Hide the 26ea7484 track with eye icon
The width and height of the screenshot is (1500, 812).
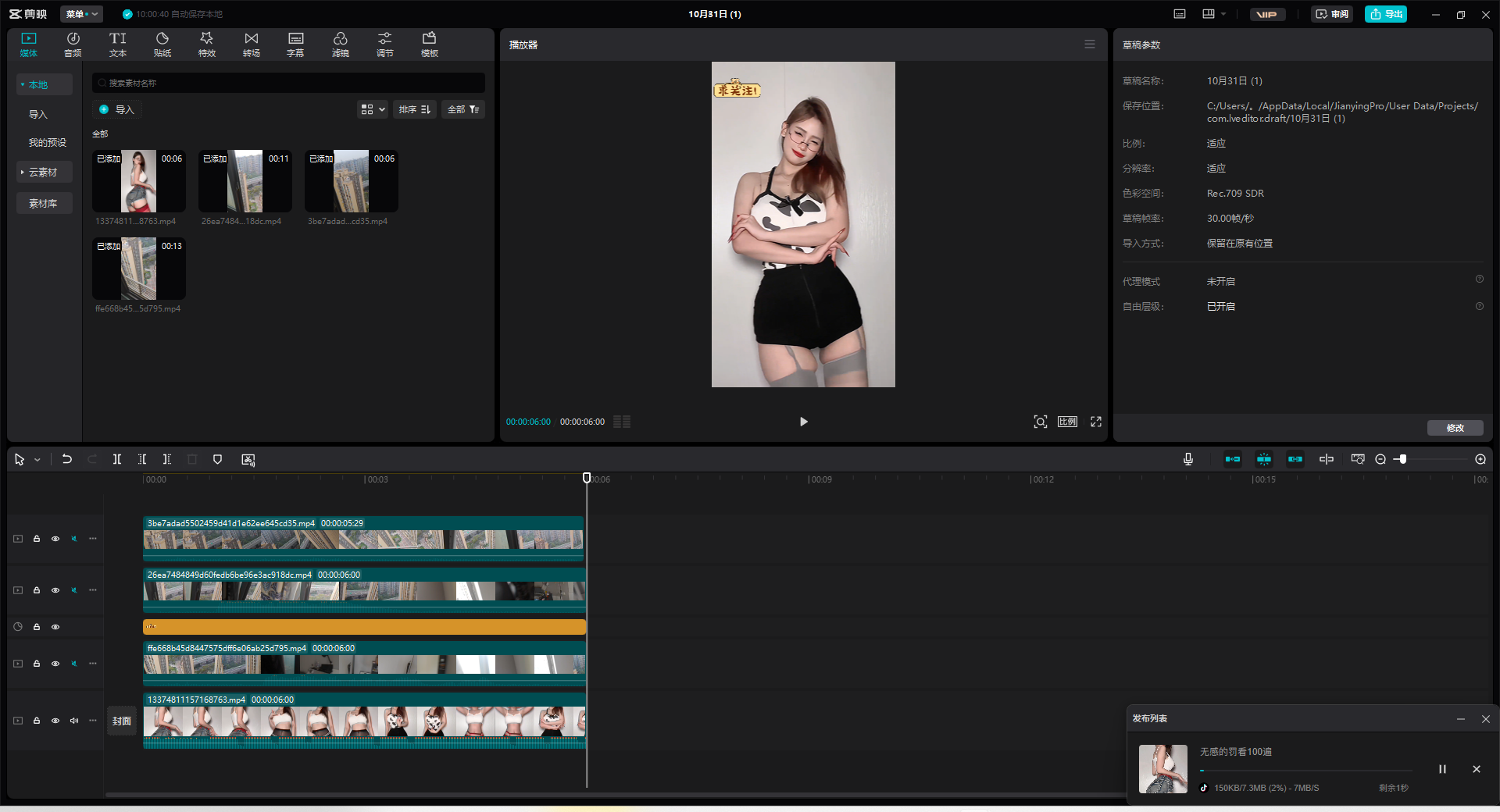click(55, 590)
